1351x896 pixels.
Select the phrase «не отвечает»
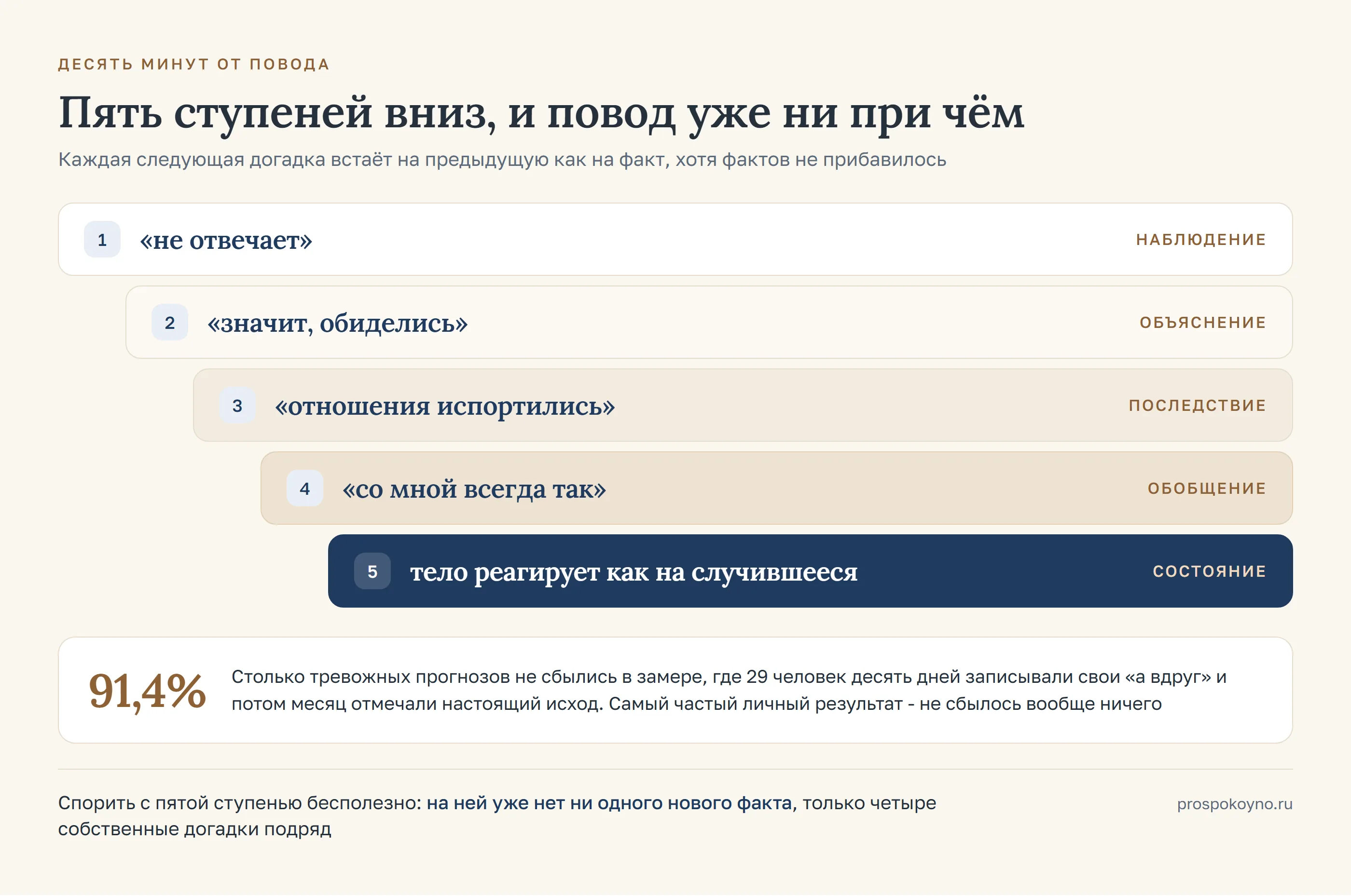[226, 241]
